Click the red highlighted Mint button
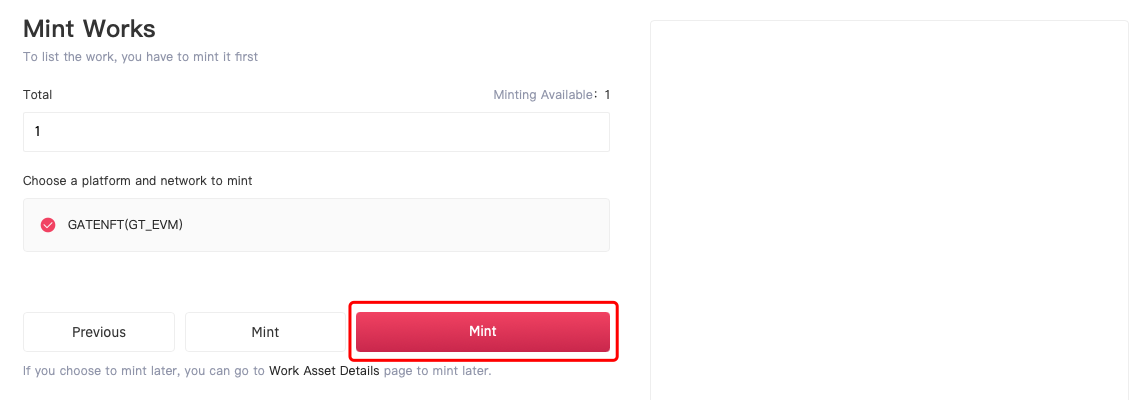The width and height of the screenshot is (1148, 400). pyautogui.click(x=482, y=332)
